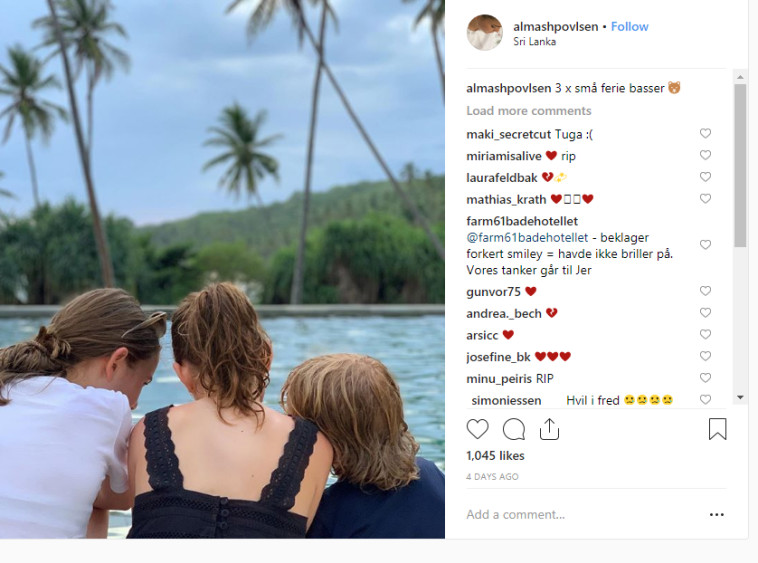Save the post with bookmark icon
The width and height of the screenshot is (758, 563).
[x=717, y=429]
